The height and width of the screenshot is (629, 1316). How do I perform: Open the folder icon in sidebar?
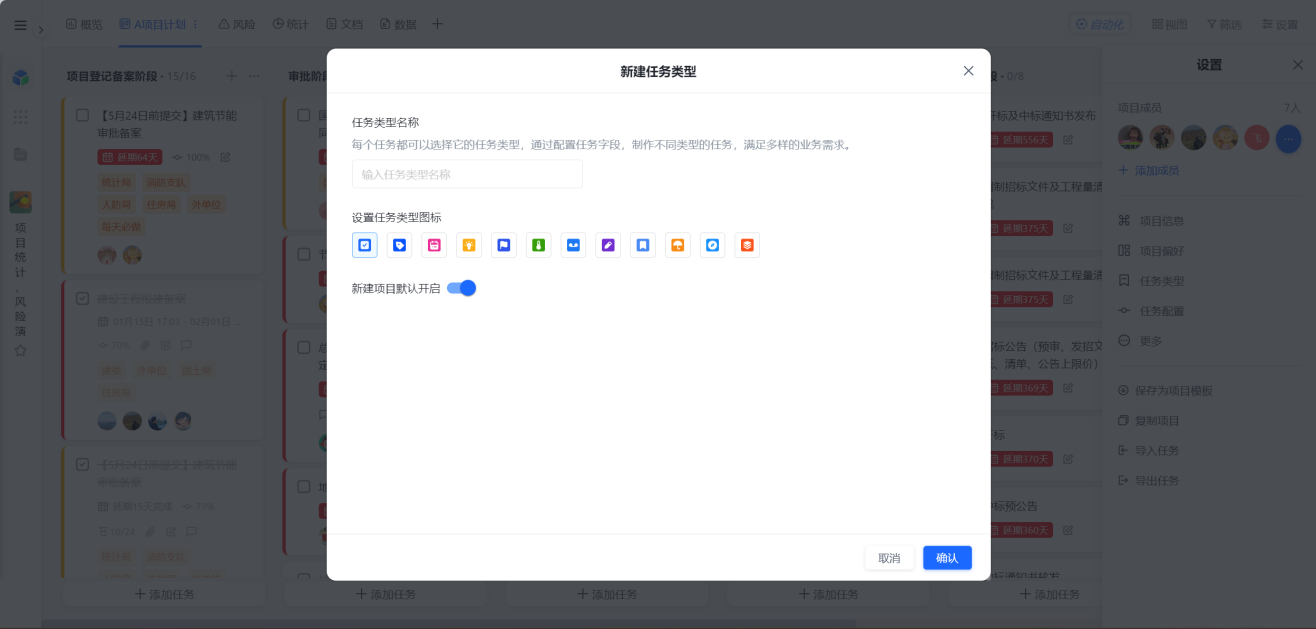(20, 154)
